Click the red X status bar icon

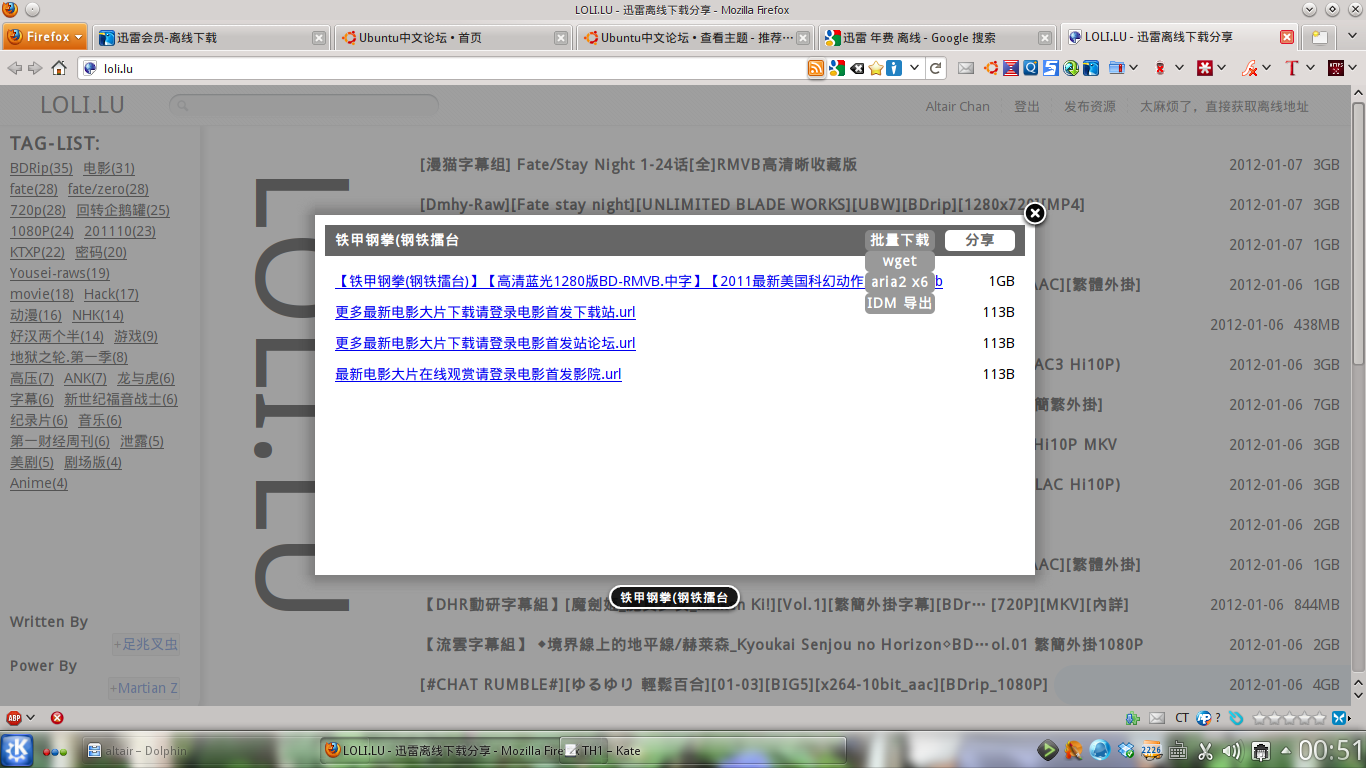[x=57, y=717]
